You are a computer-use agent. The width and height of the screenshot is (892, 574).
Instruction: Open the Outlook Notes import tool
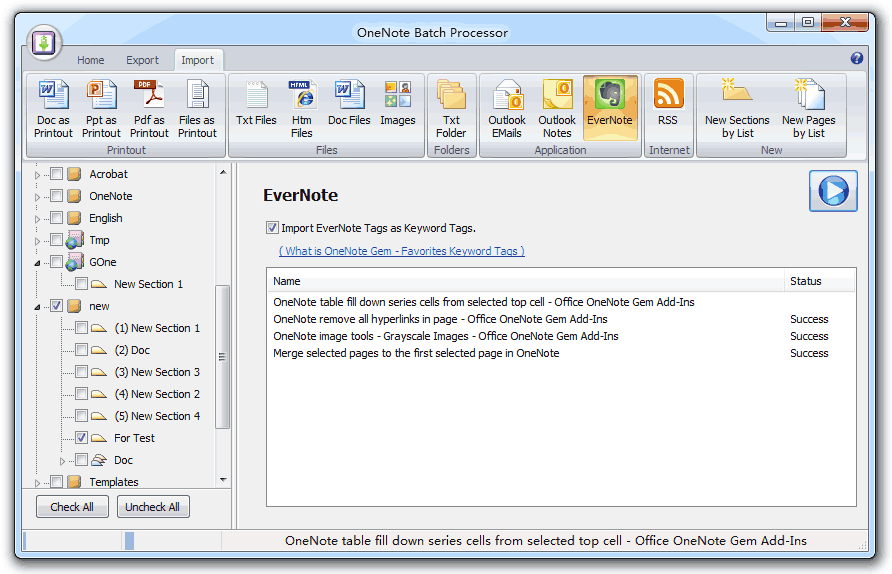click(x=557, y=109)
